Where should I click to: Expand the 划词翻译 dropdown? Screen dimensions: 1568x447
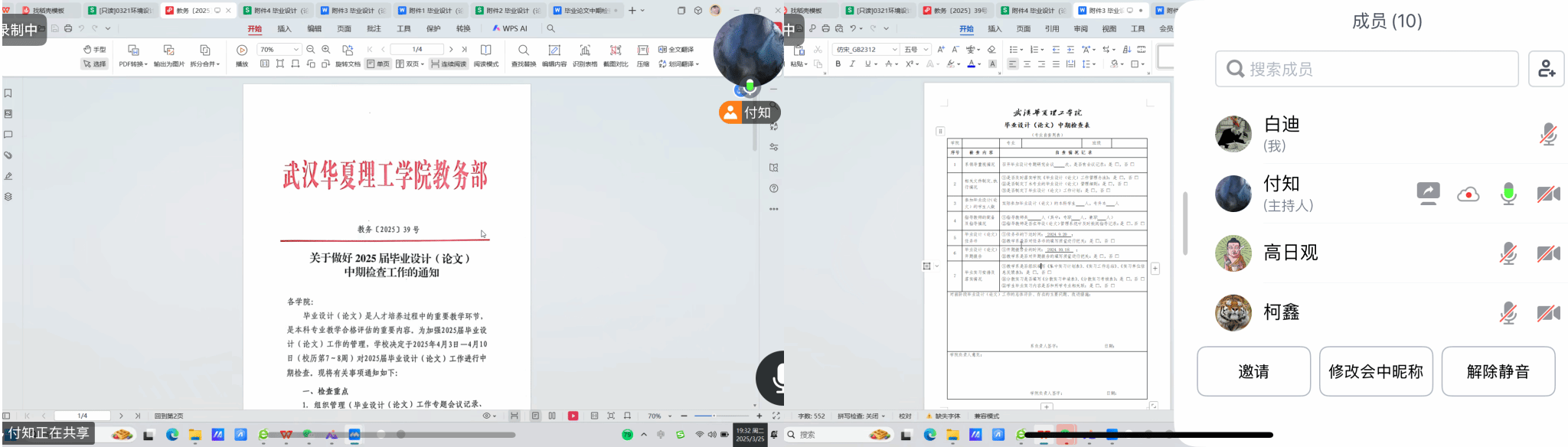coord(678,64)
